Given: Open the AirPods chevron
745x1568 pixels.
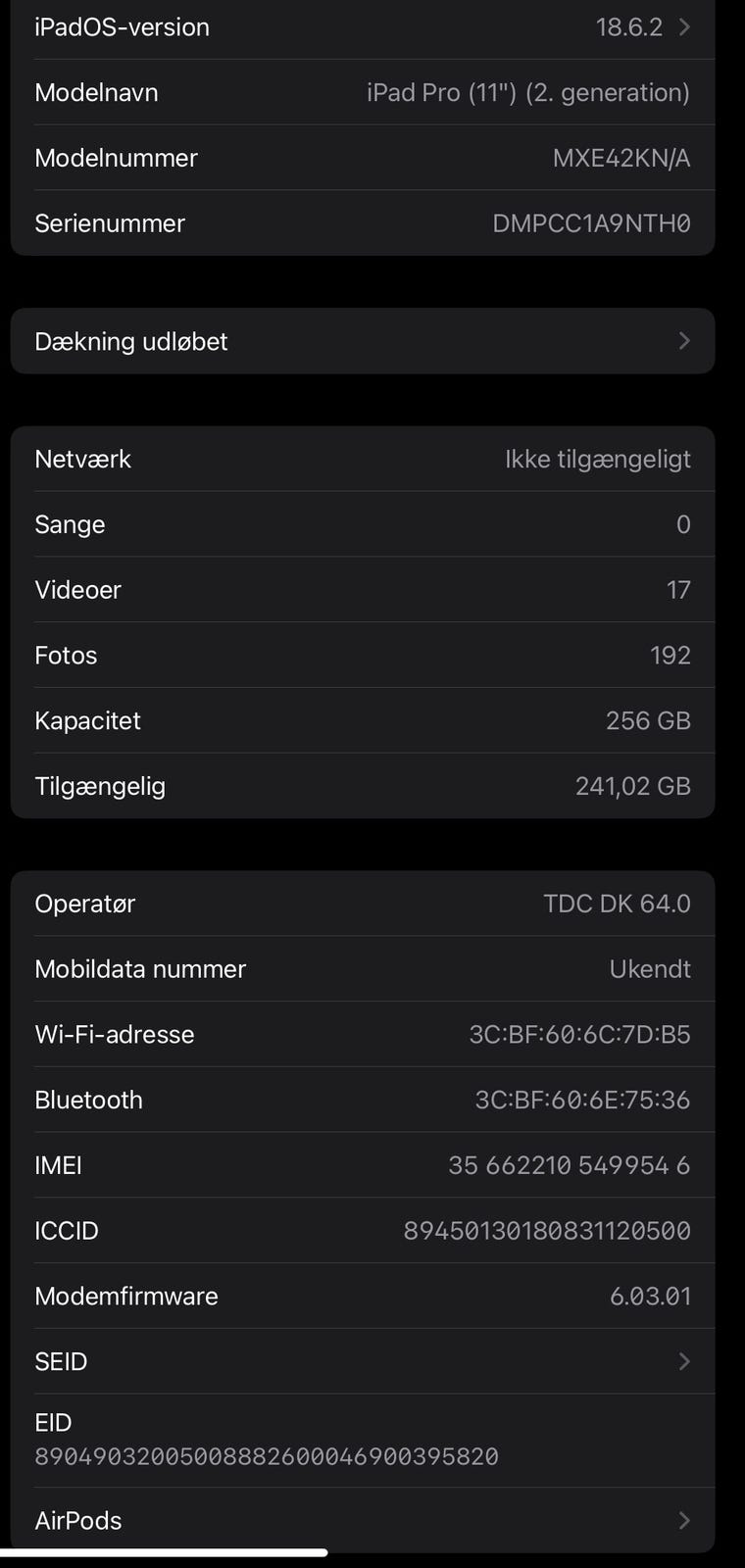Looking at the screenshot, I should tap(684, 1520).
